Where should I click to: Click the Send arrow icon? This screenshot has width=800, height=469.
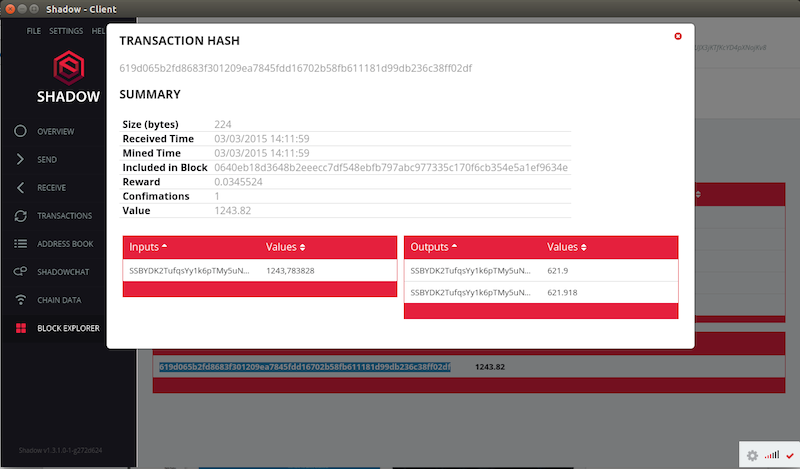[20, 159]
